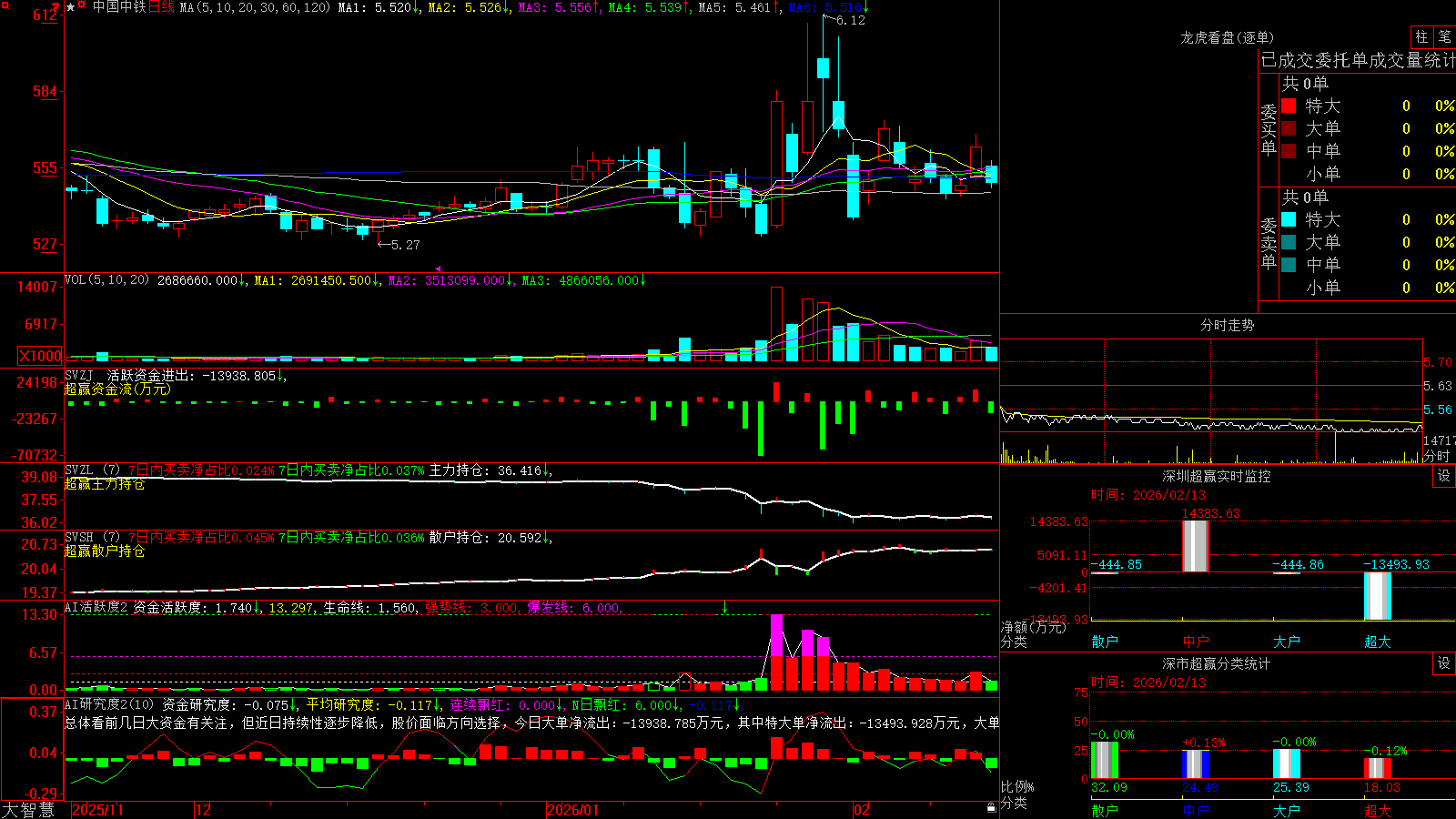Viewport: 1456px width, 819px height.
Task: Click the 12 month marker on time axis
Action: (x=203, y=810)
